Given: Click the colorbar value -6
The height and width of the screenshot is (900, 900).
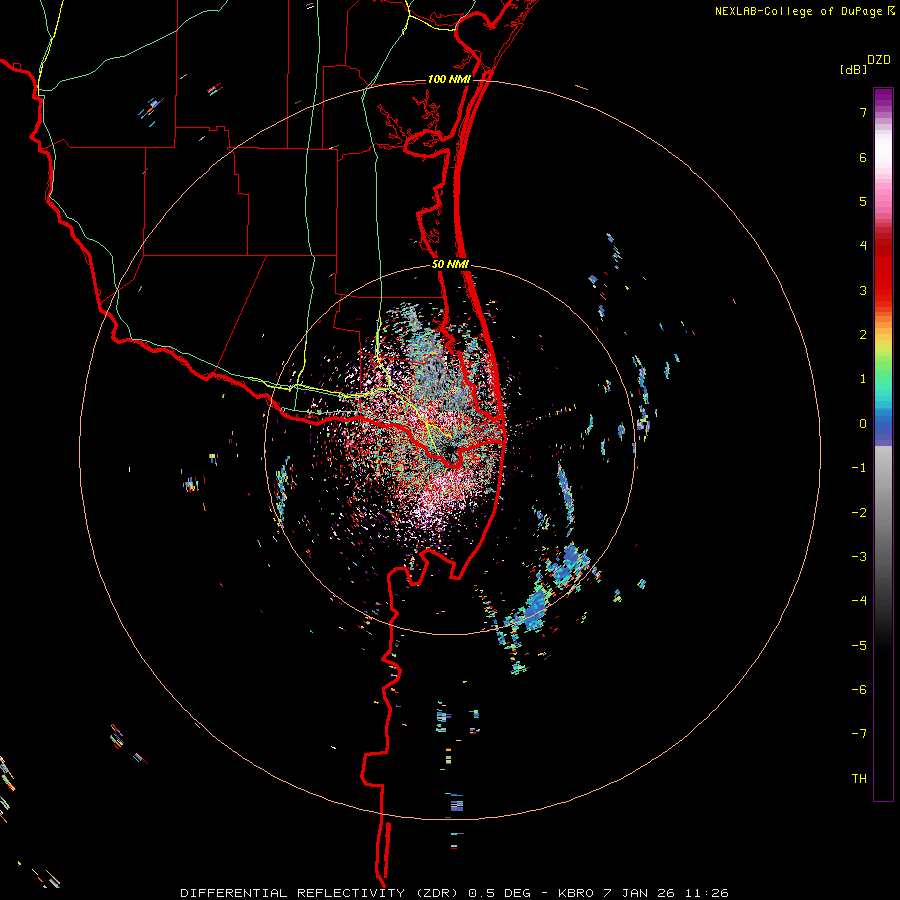Looking at the screenshot, I should pos(859,690).
